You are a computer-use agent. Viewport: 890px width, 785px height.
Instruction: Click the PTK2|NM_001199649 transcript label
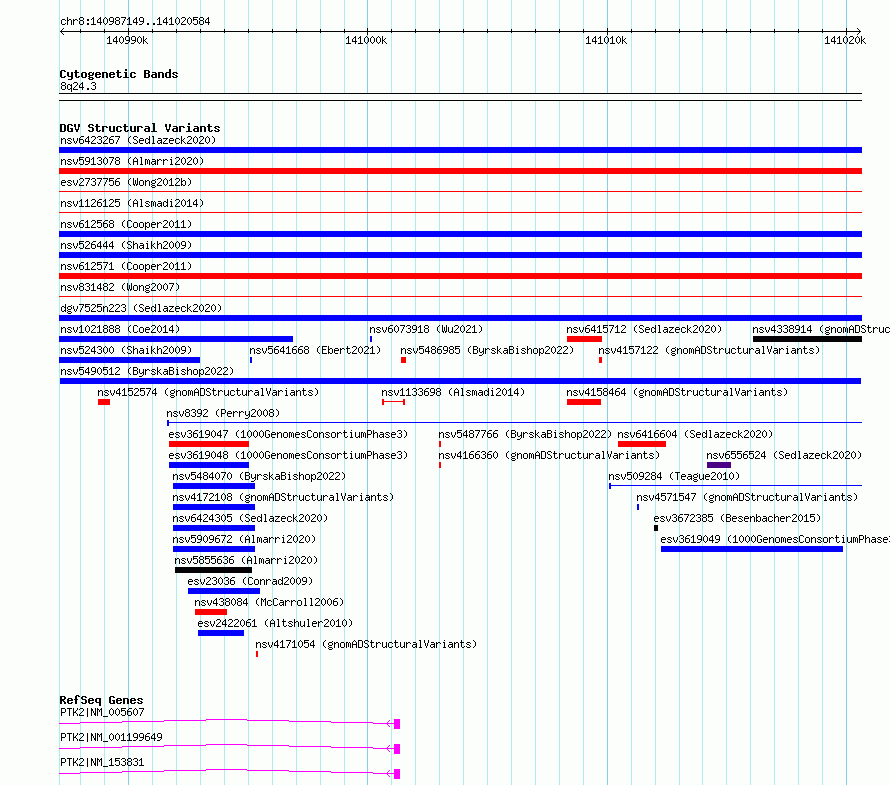point(111,737)
